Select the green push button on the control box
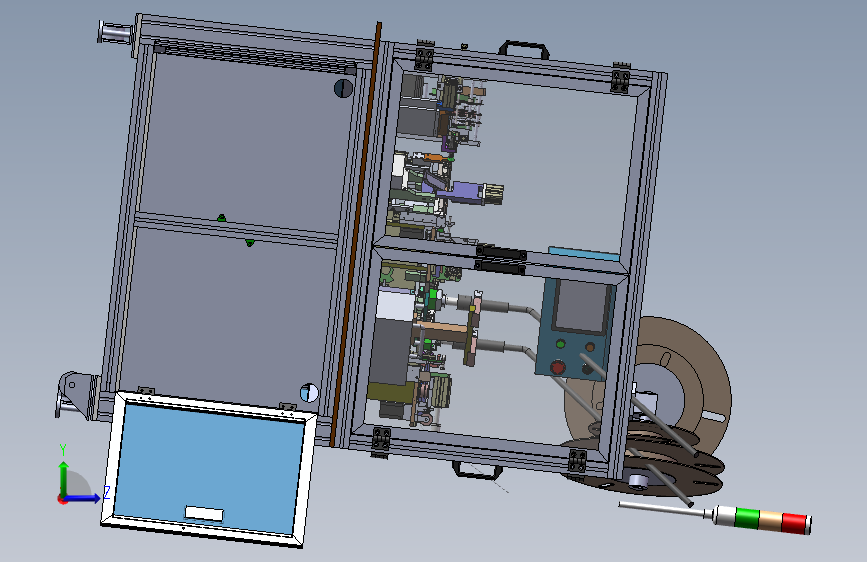The width and height of the screenshot is (867, 562). tap(560, 344)
